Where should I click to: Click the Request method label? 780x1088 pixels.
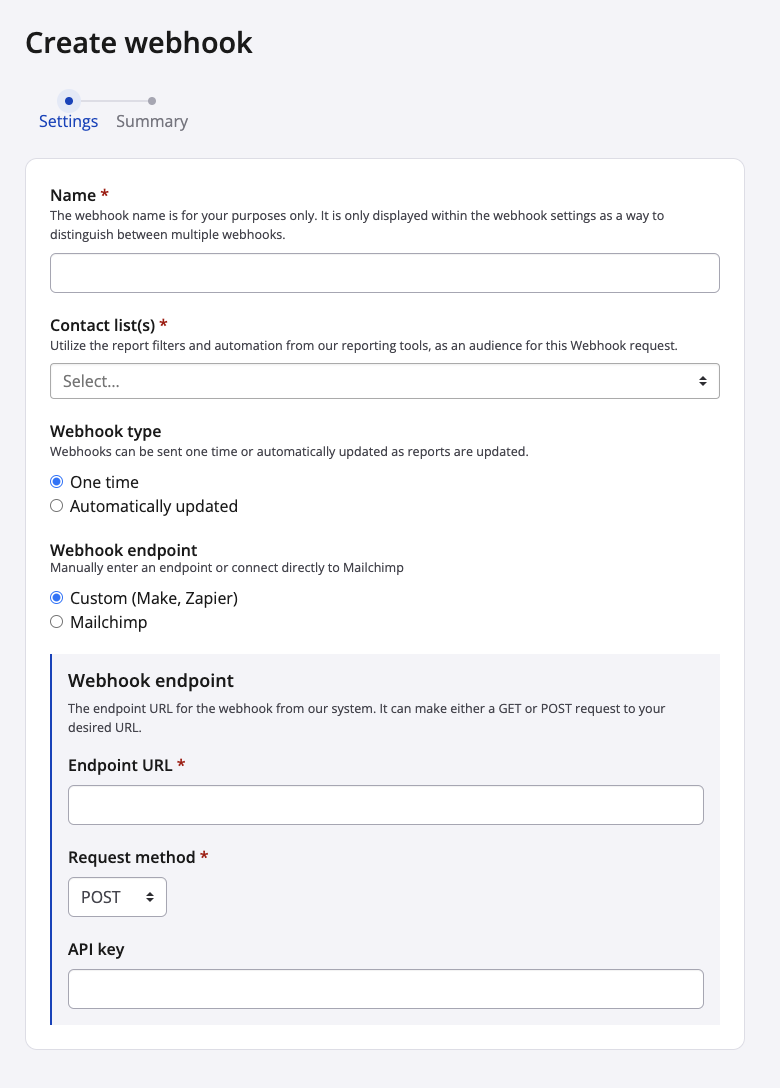[132, 857]
